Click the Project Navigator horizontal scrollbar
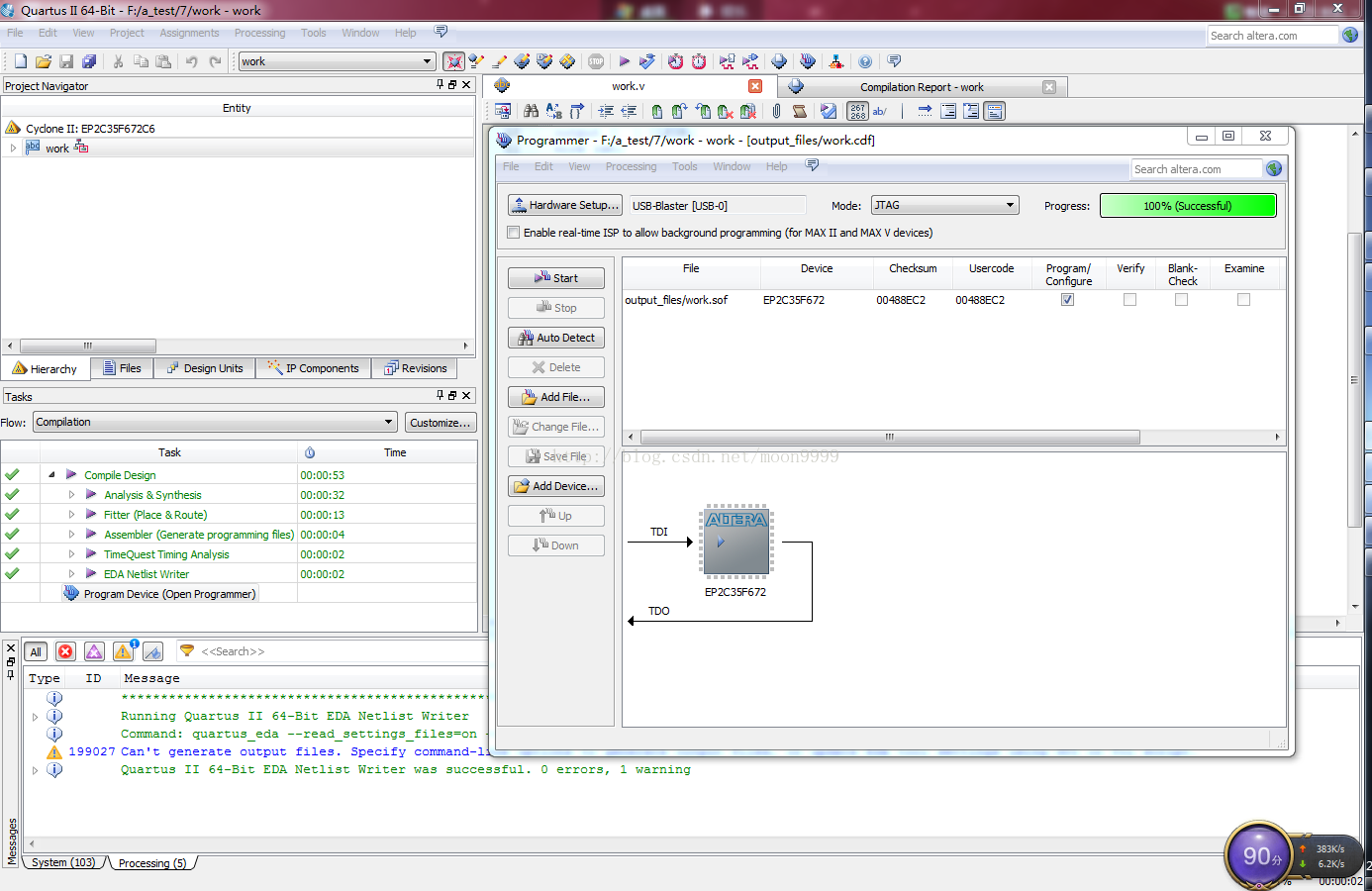Screen dimensions: 1372x891 [x=88, y=346]
